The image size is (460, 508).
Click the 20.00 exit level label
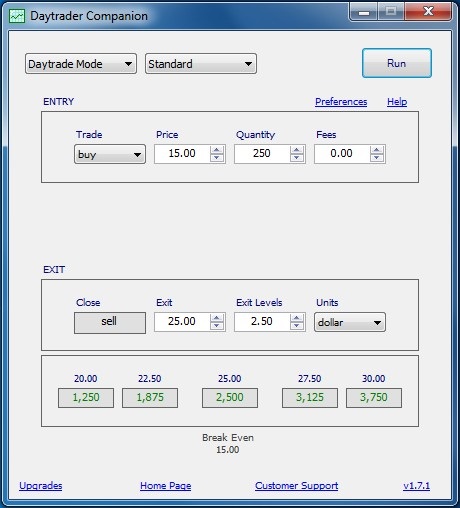(86, 379)
